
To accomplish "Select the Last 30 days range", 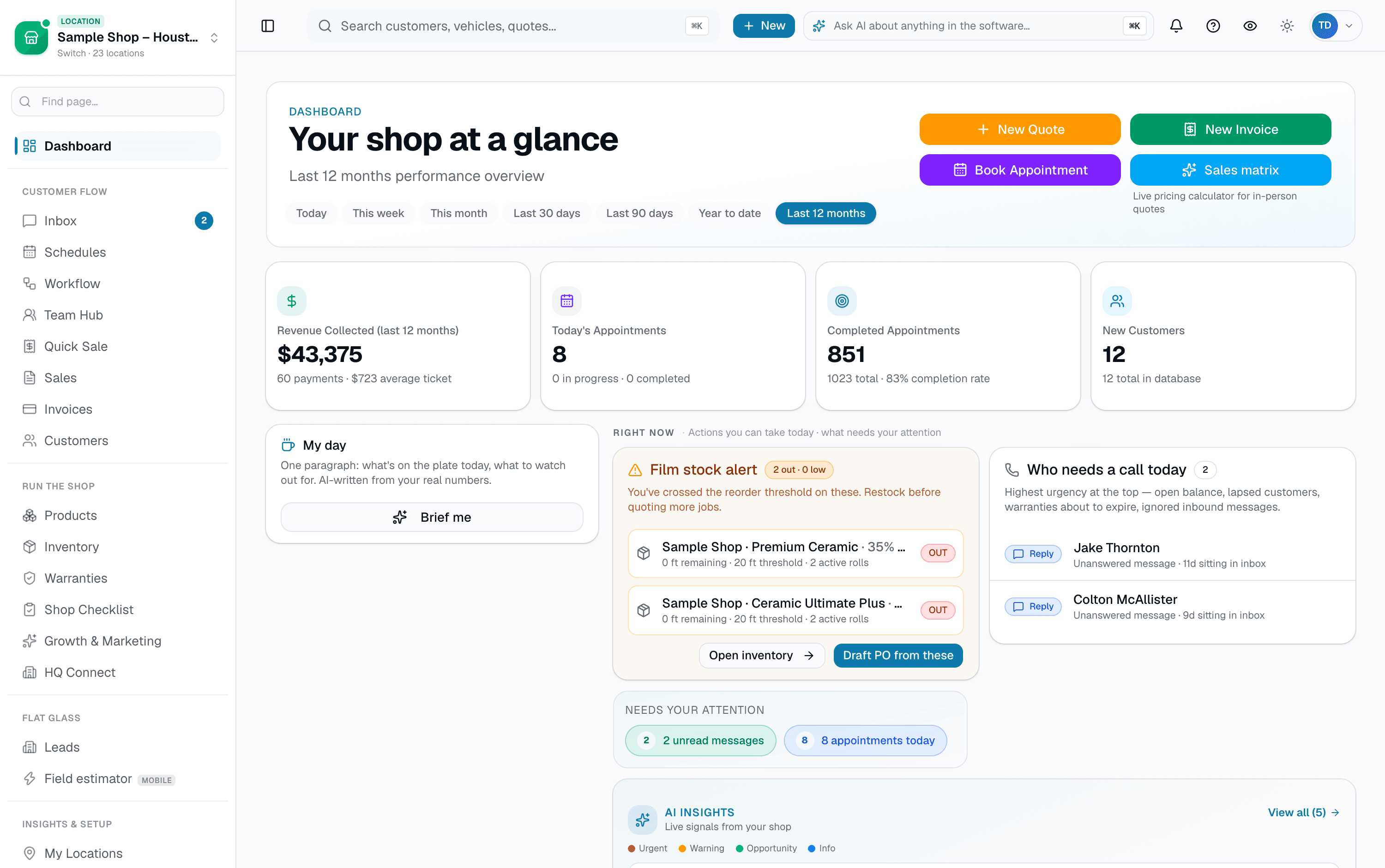I will pyautogui.click(x=547, y=213).
